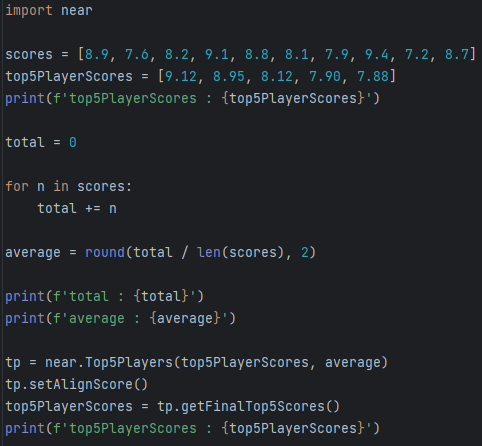The height and width of the screenshot is (446, 482).
Task: Click the in keyword of the loop
Action: tap(61, 186)
